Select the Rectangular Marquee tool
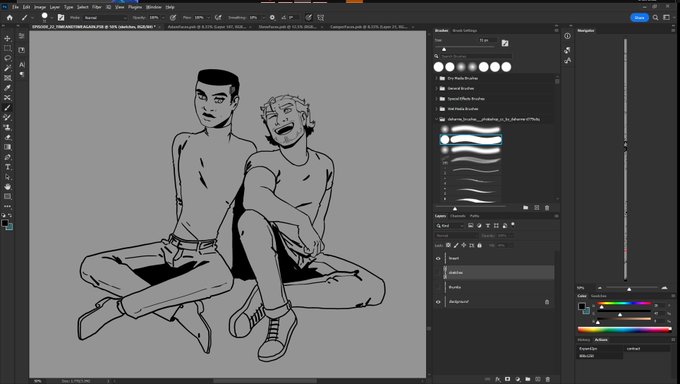This screenshot has width=680, height=384. 7,48
